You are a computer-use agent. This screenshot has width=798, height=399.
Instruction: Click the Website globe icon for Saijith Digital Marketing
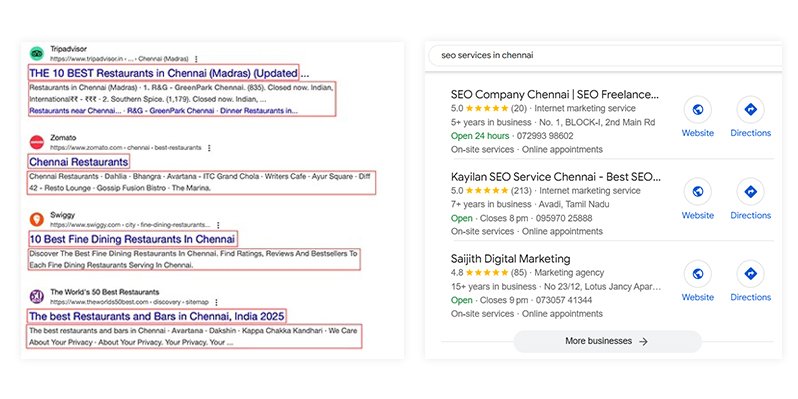tap(698, 274)
